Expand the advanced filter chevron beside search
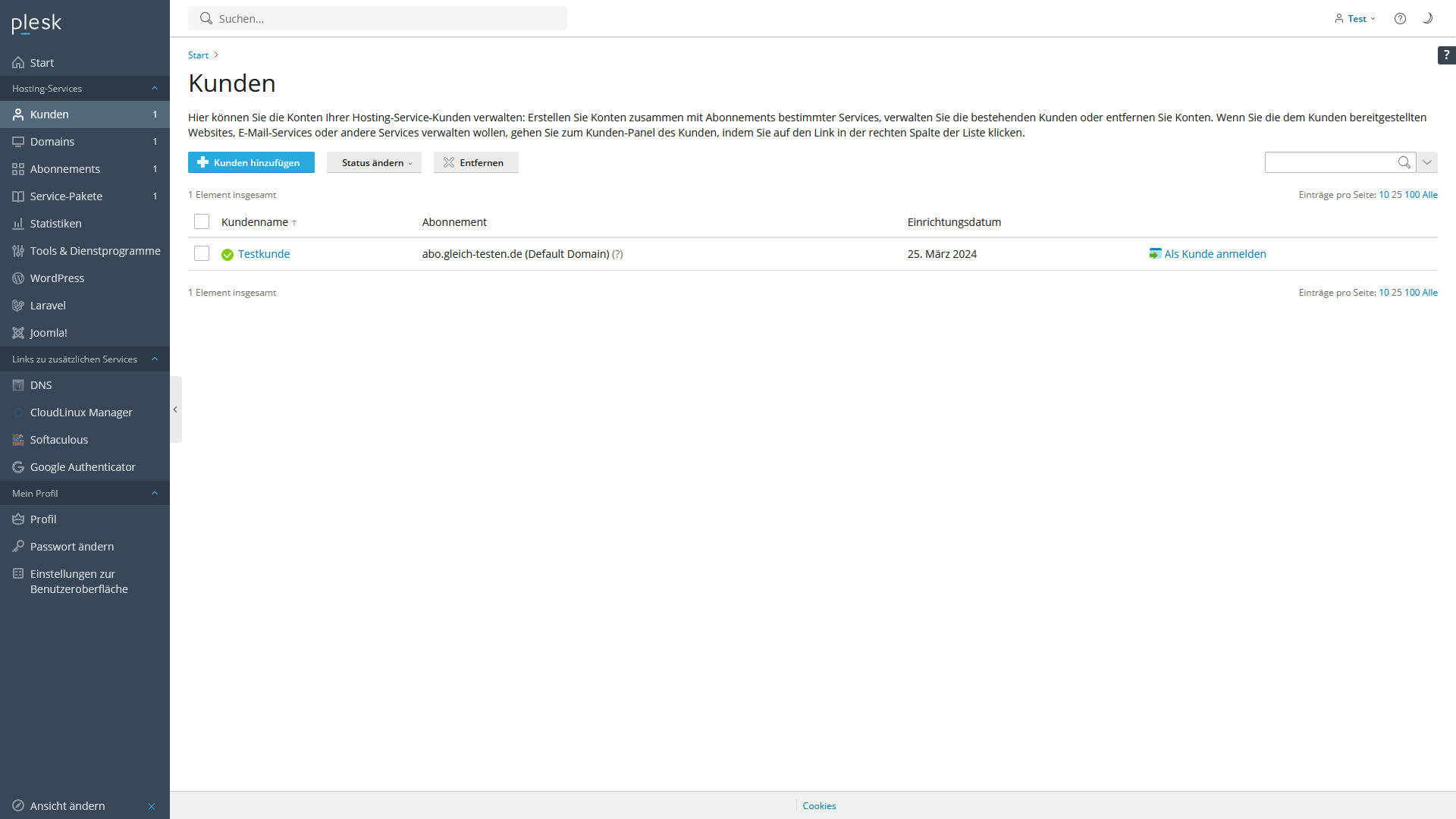This screenshot has height=819, width=1456. point(1427,162)
